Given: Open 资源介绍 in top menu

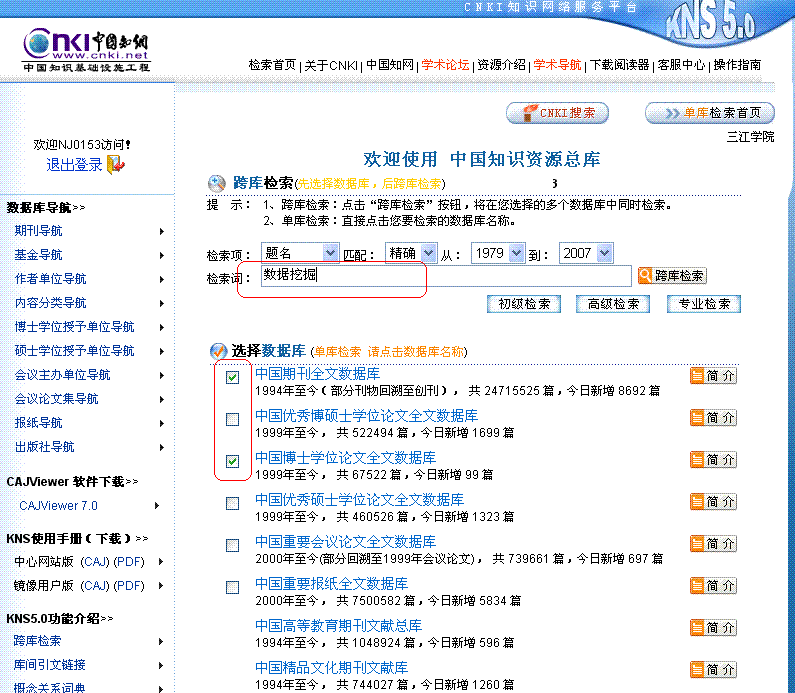Looking at the screenshot, I should tap(501, 65).
